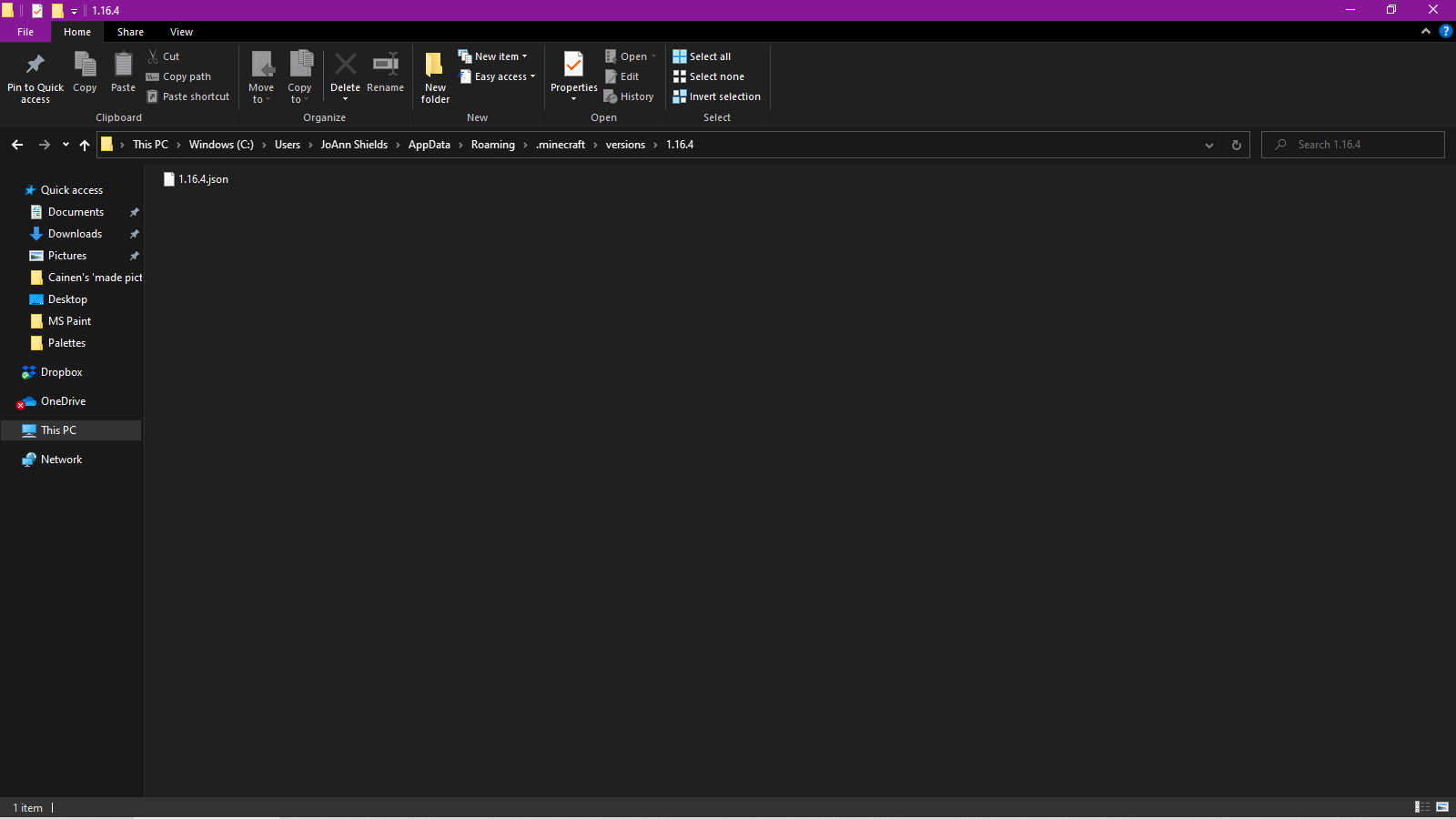Screen dimensions: 1456x819
Task: Open the Copy to menu
Action: pos(299,77)
